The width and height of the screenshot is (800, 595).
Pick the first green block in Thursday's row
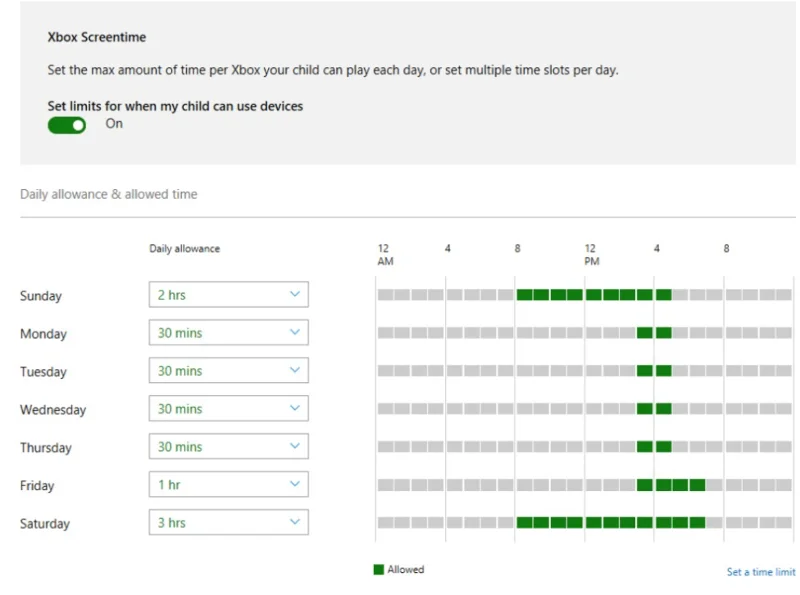click(x=645, y=447)
